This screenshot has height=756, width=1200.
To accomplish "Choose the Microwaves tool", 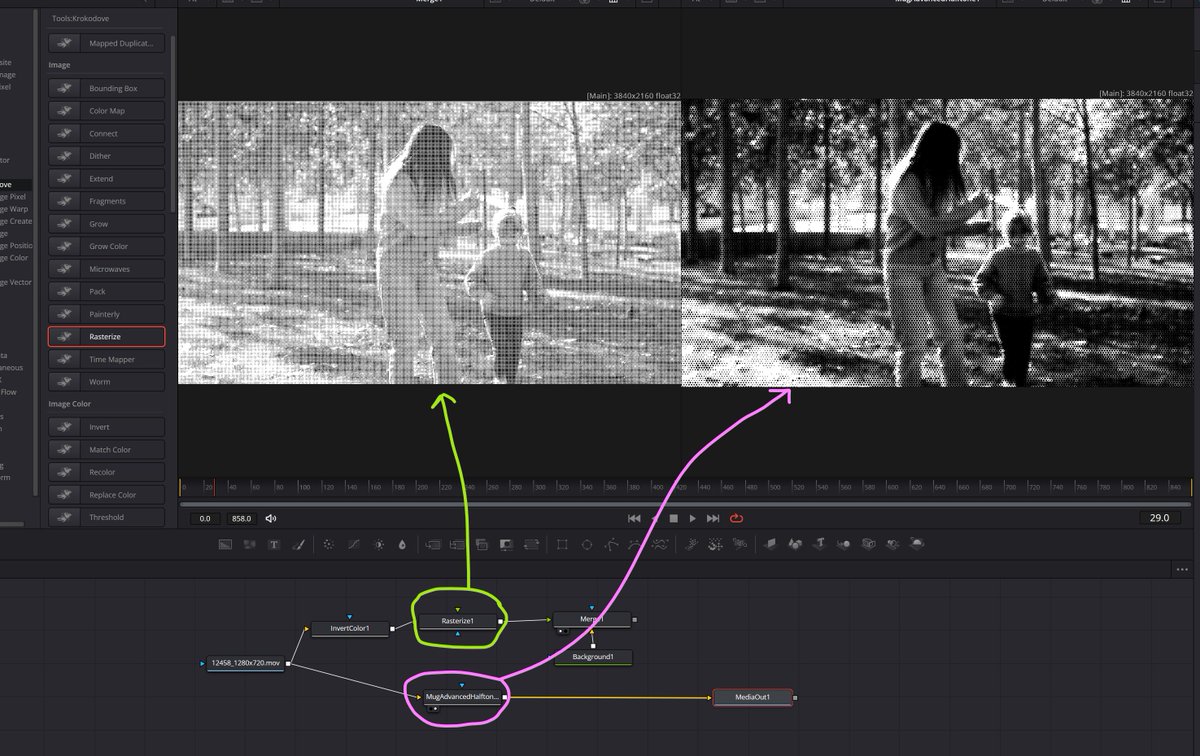I will tap(106, 269).
